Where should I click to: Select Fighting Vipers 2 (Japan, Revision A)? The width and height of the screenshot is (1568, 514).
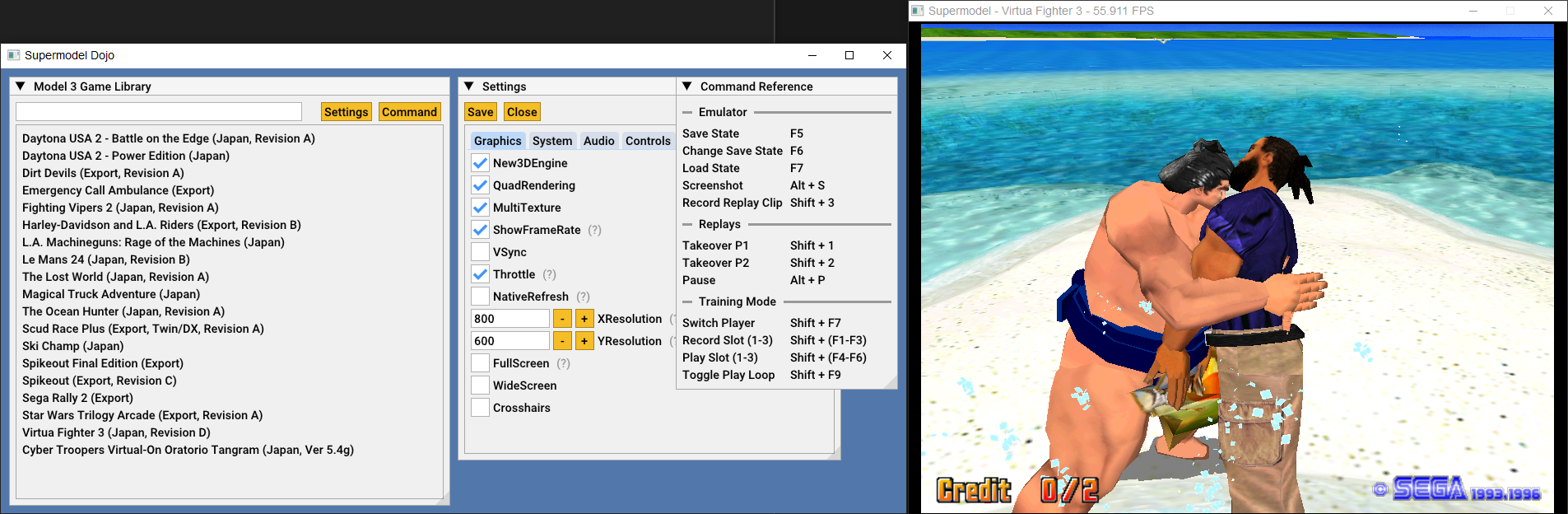tap(120, 208)
